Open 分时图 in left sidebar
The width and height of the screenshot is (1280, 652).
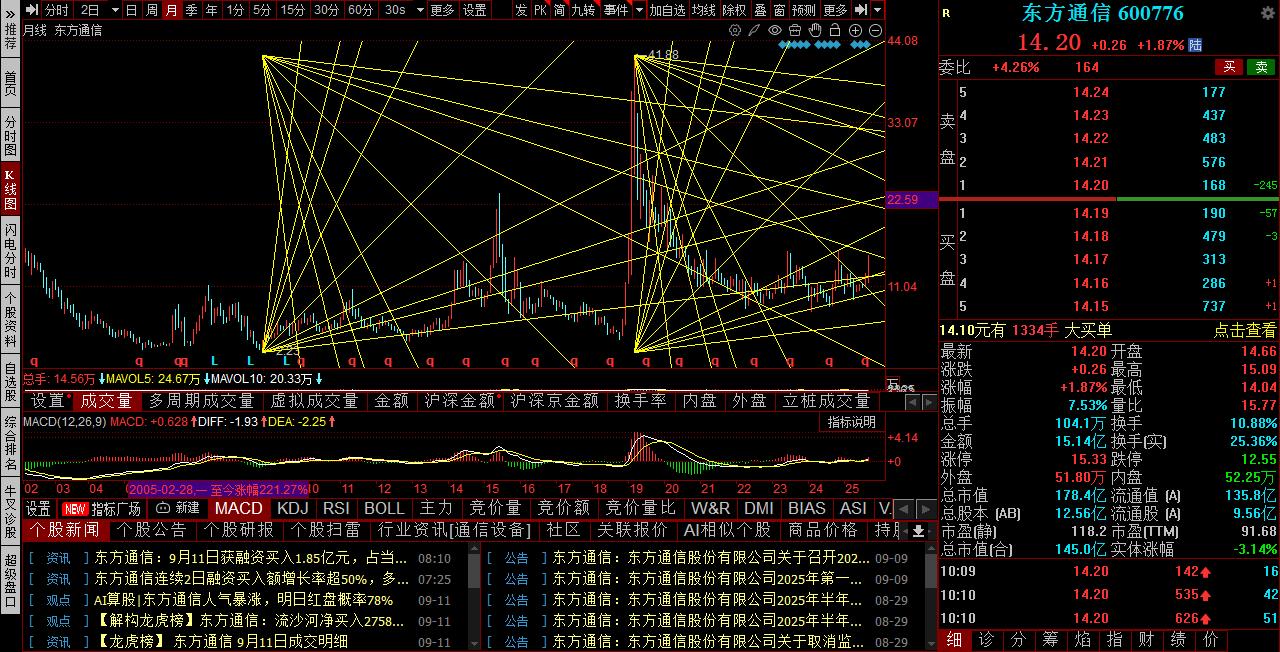(x=10, y=135)
